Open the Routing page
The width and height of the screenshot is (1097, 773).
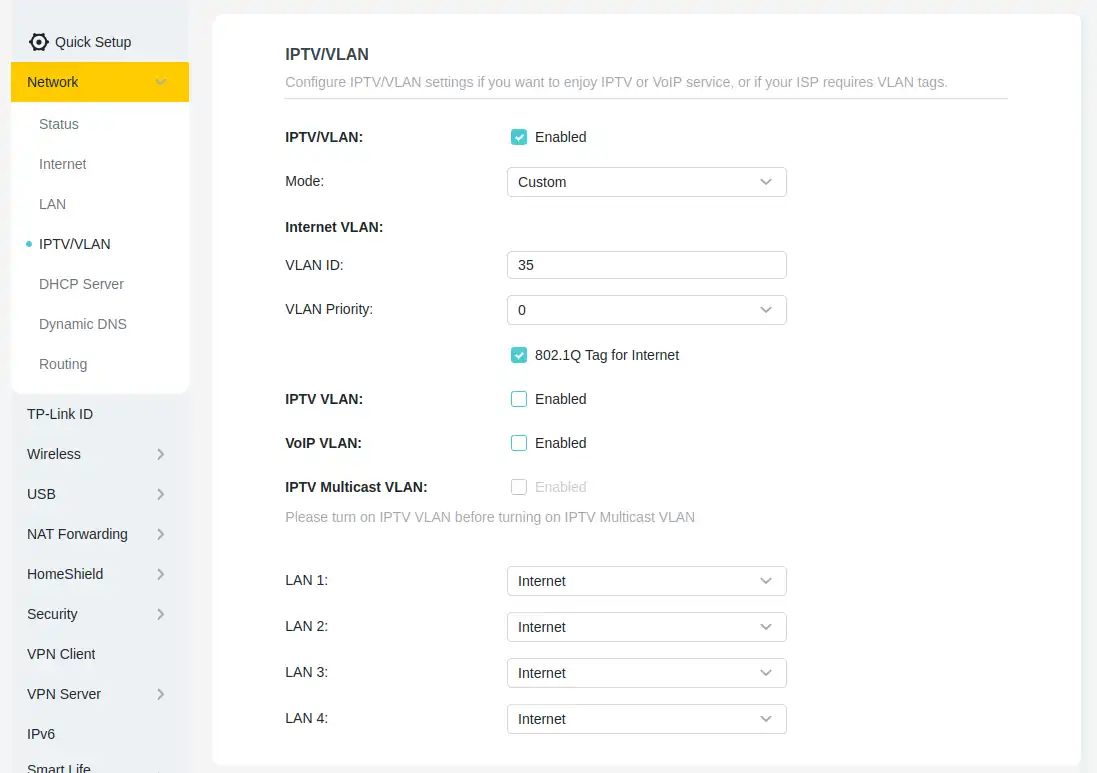click(63, 364)
